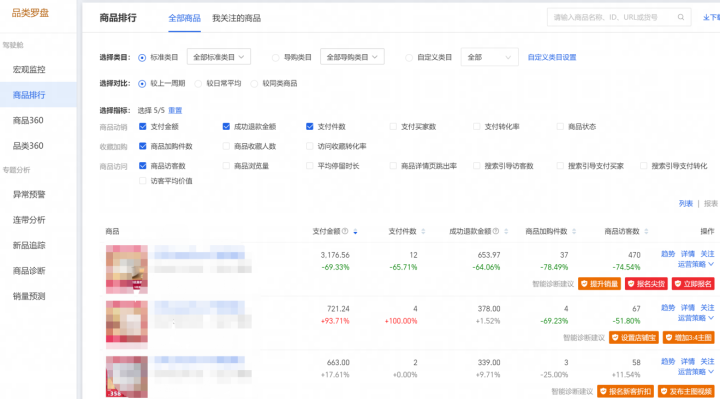Viewport: 720px width, 399px height.
Task: Select 较日常平均 comparison radio
Action: pyautogui.click(x=198, y=84)
